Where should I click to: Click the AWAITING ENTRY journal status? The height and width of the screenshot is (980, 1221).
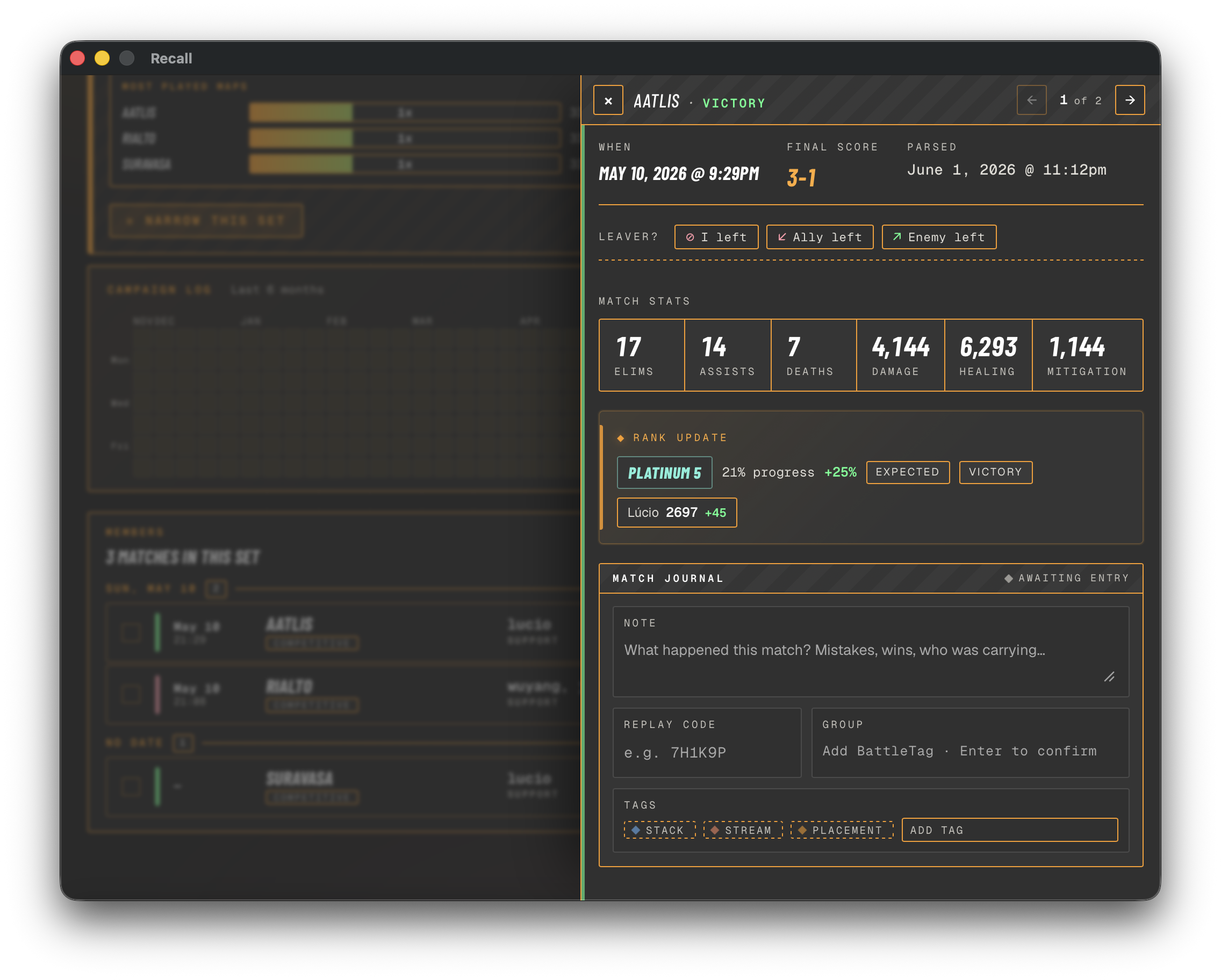(1066, 578)
